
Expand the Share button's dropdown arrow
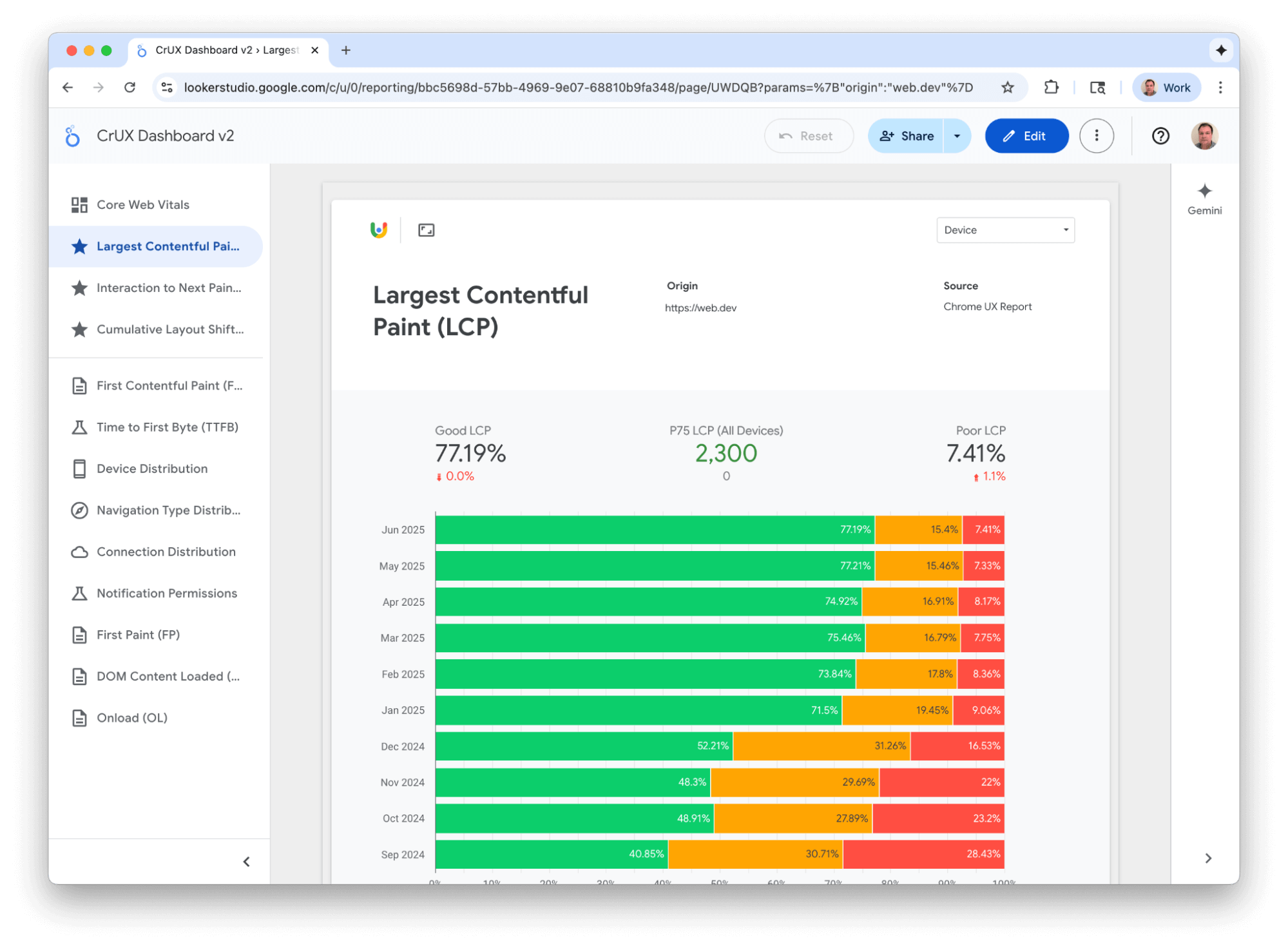tap(957, 135)
